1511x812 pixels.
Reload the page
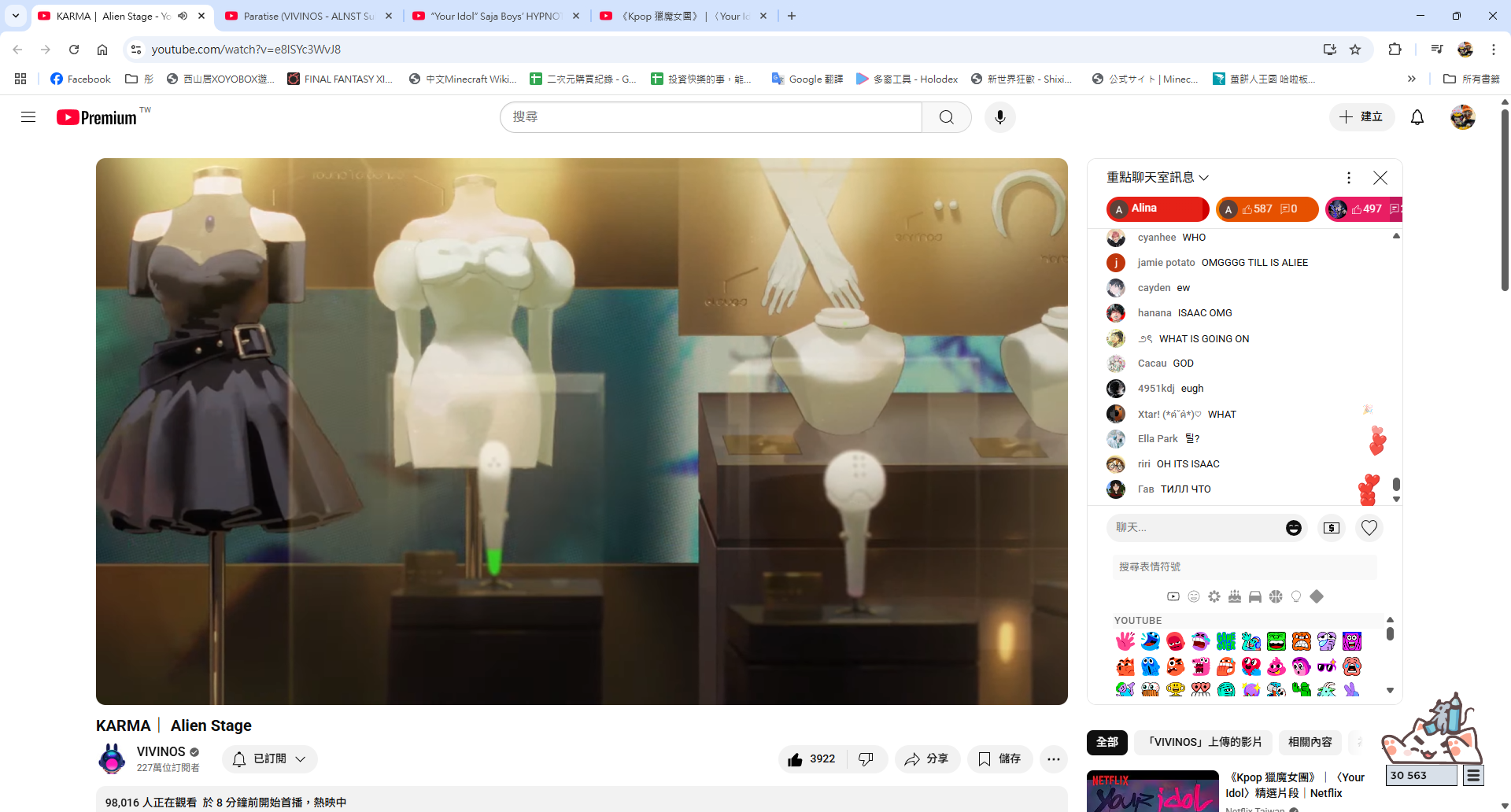point(74,49)
